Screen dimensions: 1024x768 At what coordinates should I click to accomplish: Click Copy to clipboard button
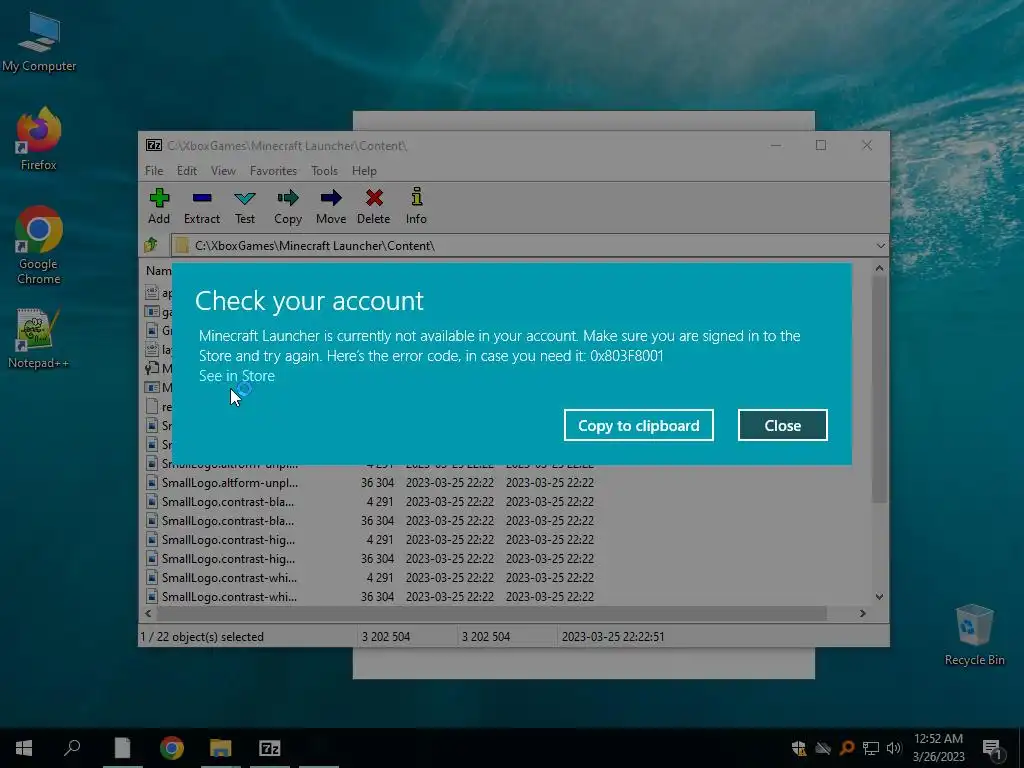[639, 425]
